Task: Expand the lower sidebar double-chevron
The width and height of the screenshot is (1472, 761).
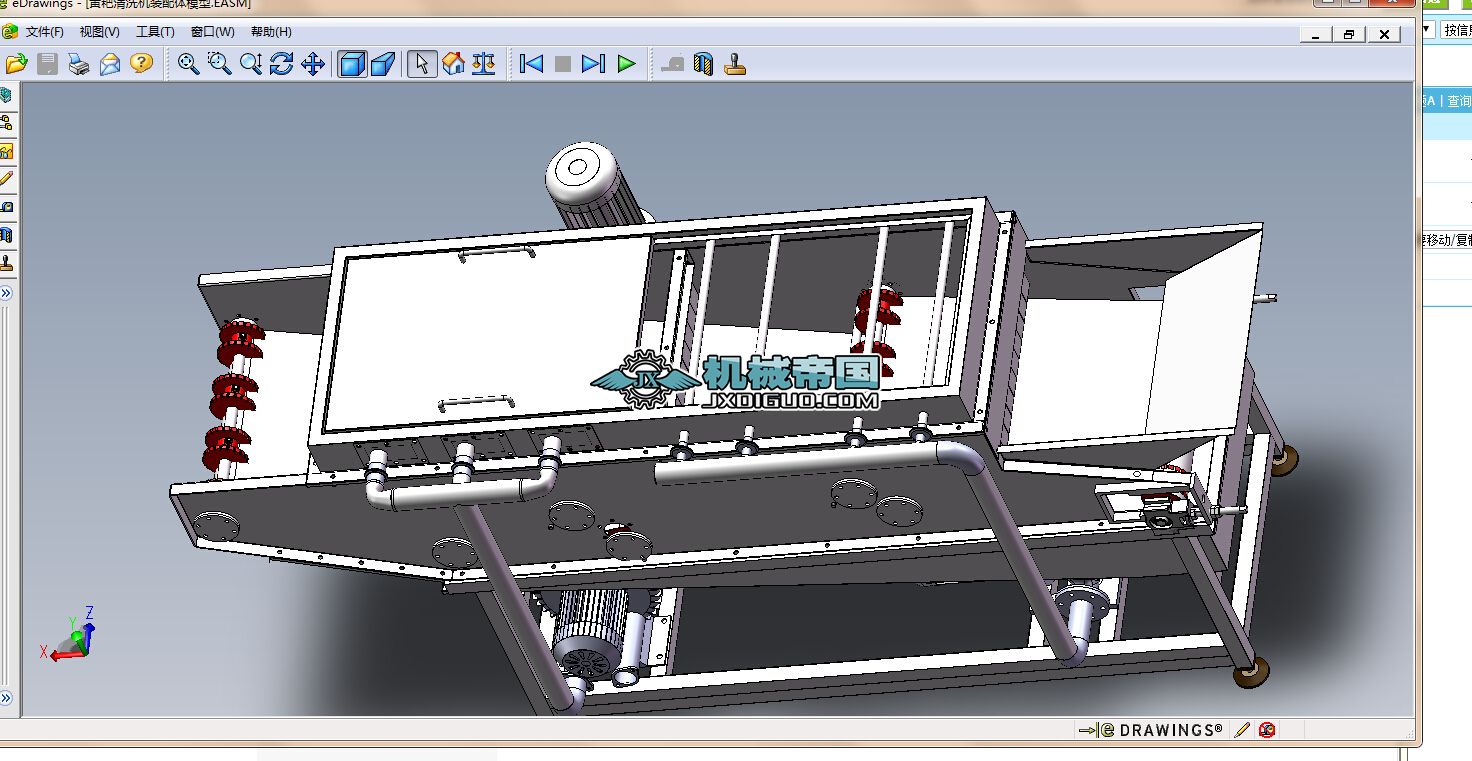Action: (x=6, y=697)
